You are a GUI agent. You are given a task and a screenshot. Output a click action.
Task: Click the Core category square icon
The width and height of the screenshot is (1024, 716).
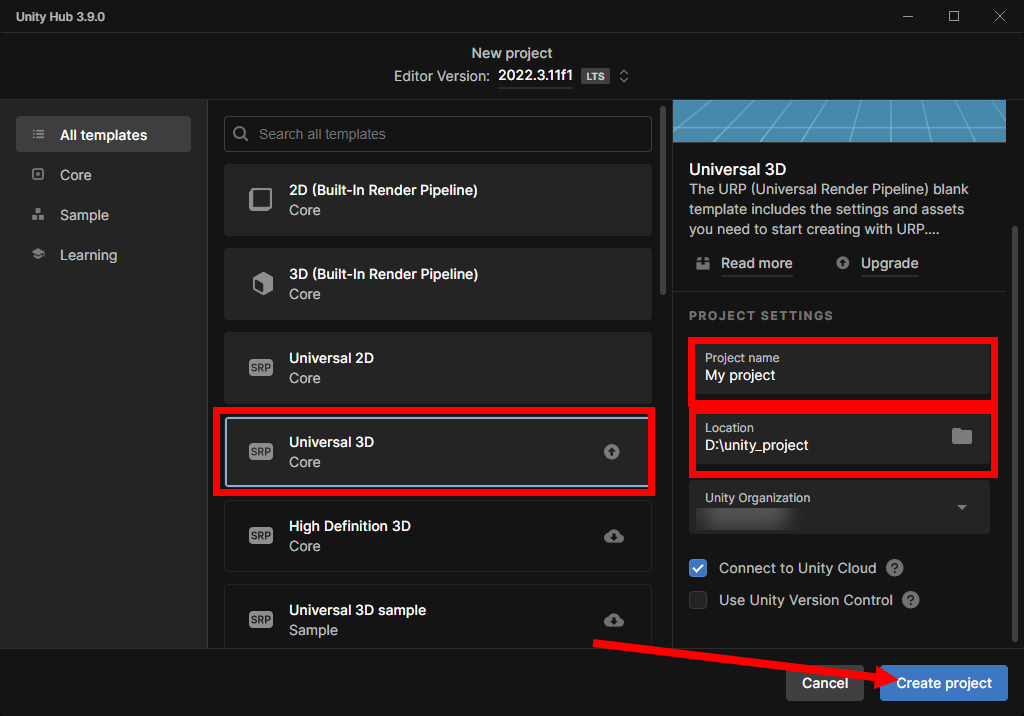coord(38,174)
